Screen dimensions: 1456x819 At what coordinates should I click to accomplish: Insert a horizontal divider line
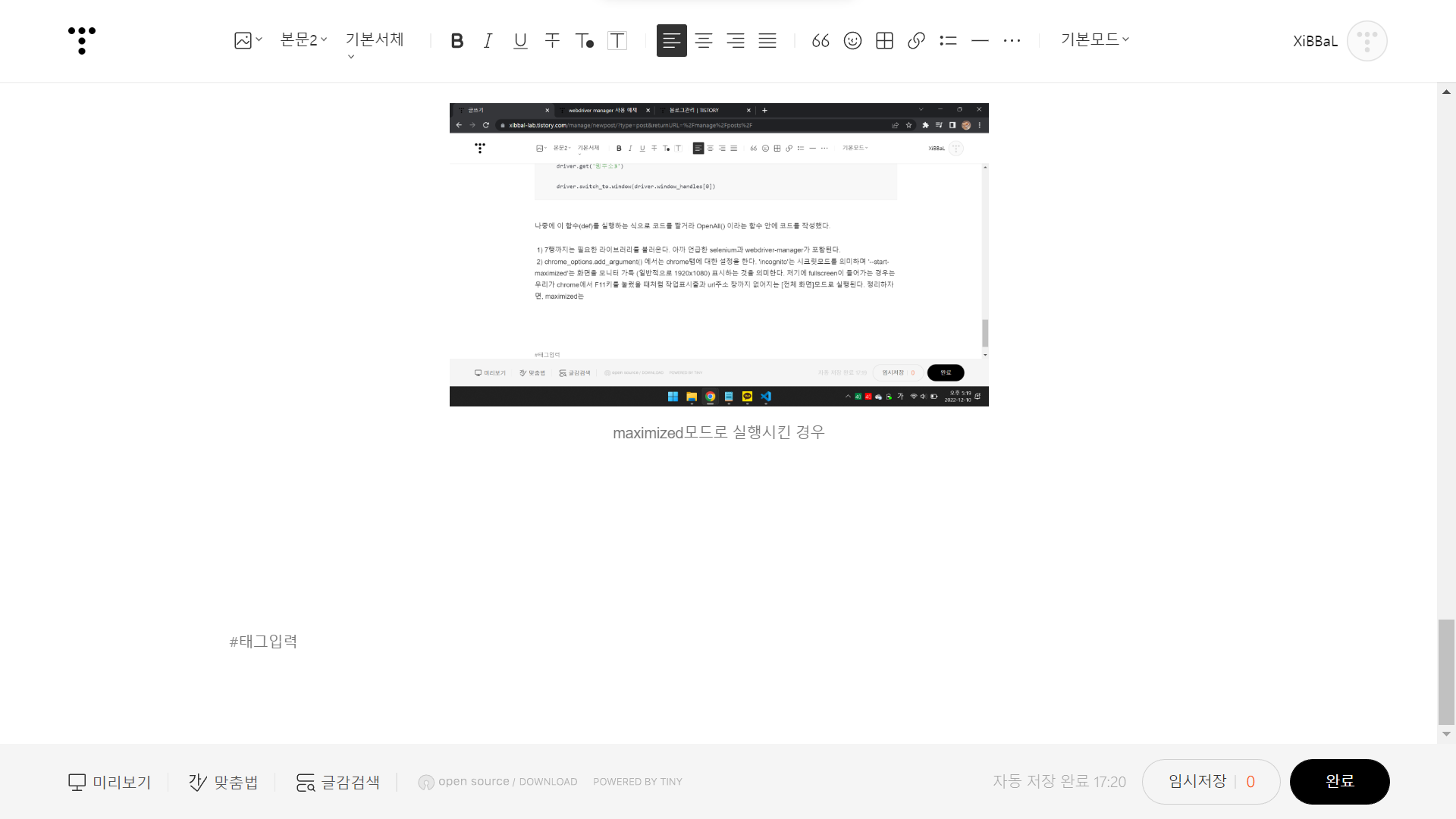(x=980, y=40)
